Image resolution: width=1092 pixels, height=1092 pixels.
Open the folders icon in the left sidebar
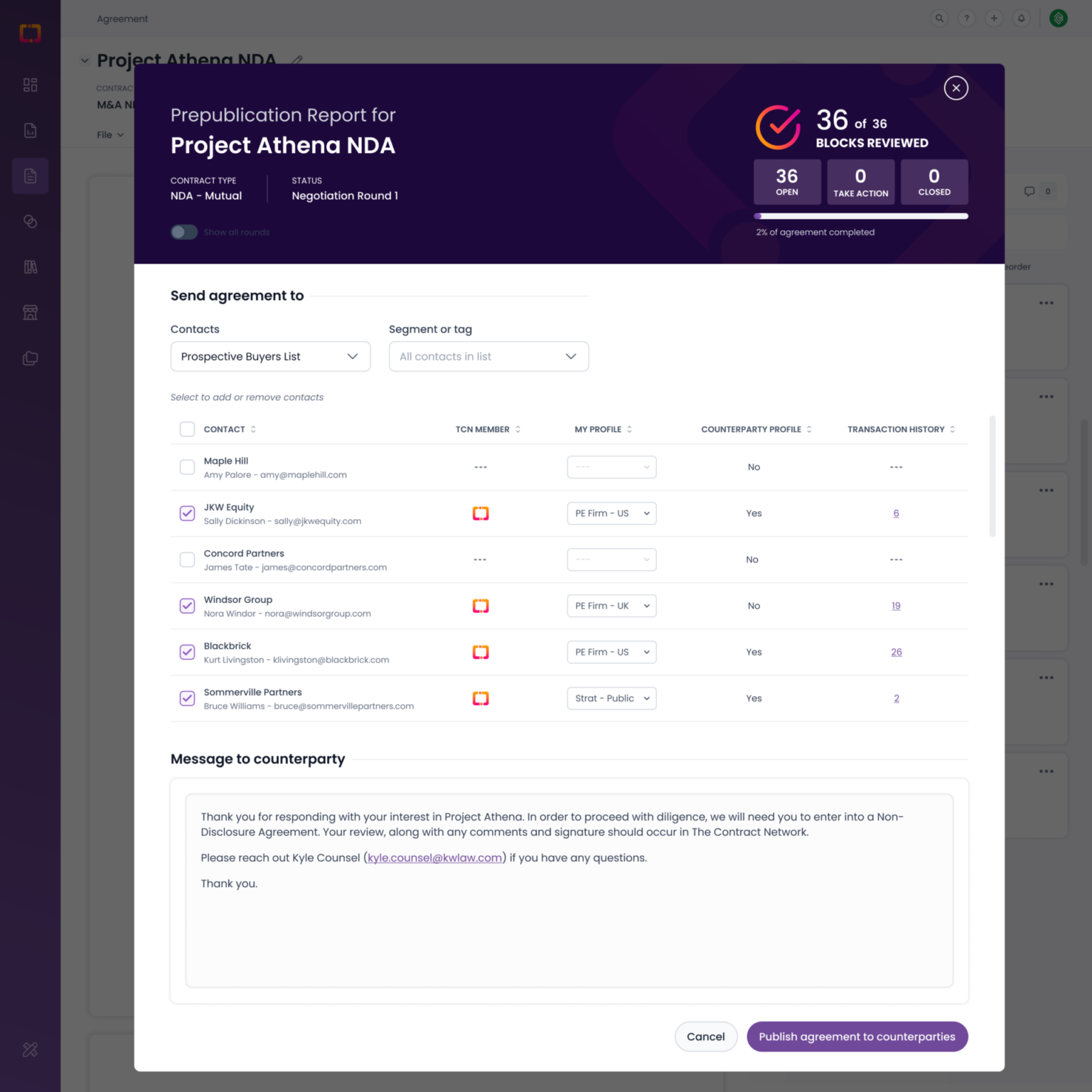pos(30,358)
